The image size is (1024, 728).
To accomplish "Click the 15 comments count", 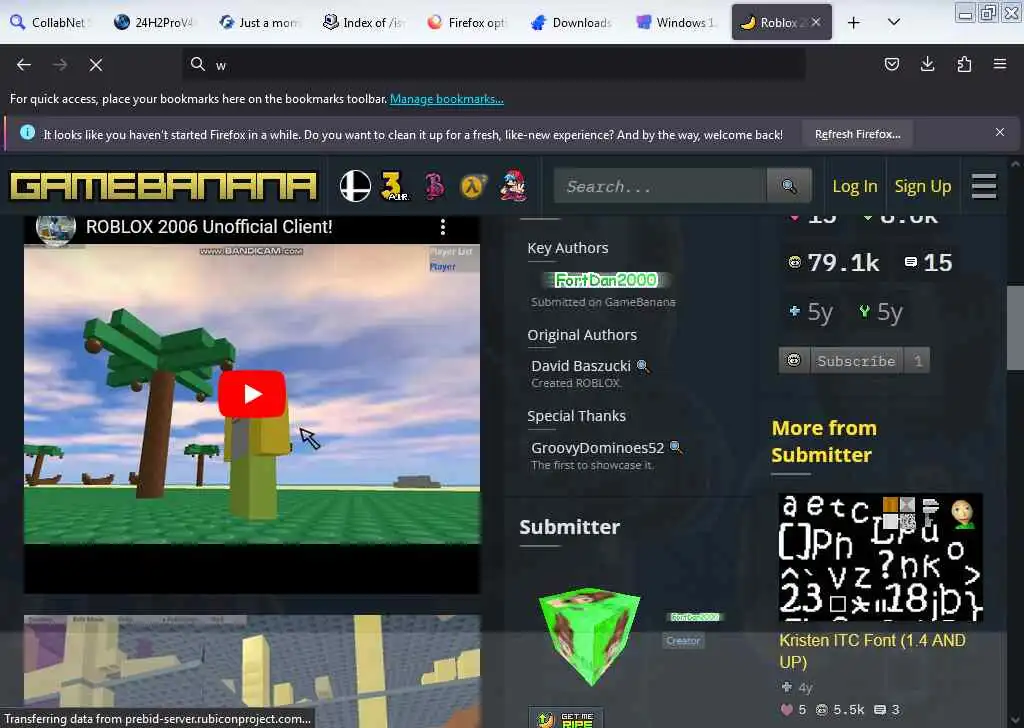I will pos(929,262).
